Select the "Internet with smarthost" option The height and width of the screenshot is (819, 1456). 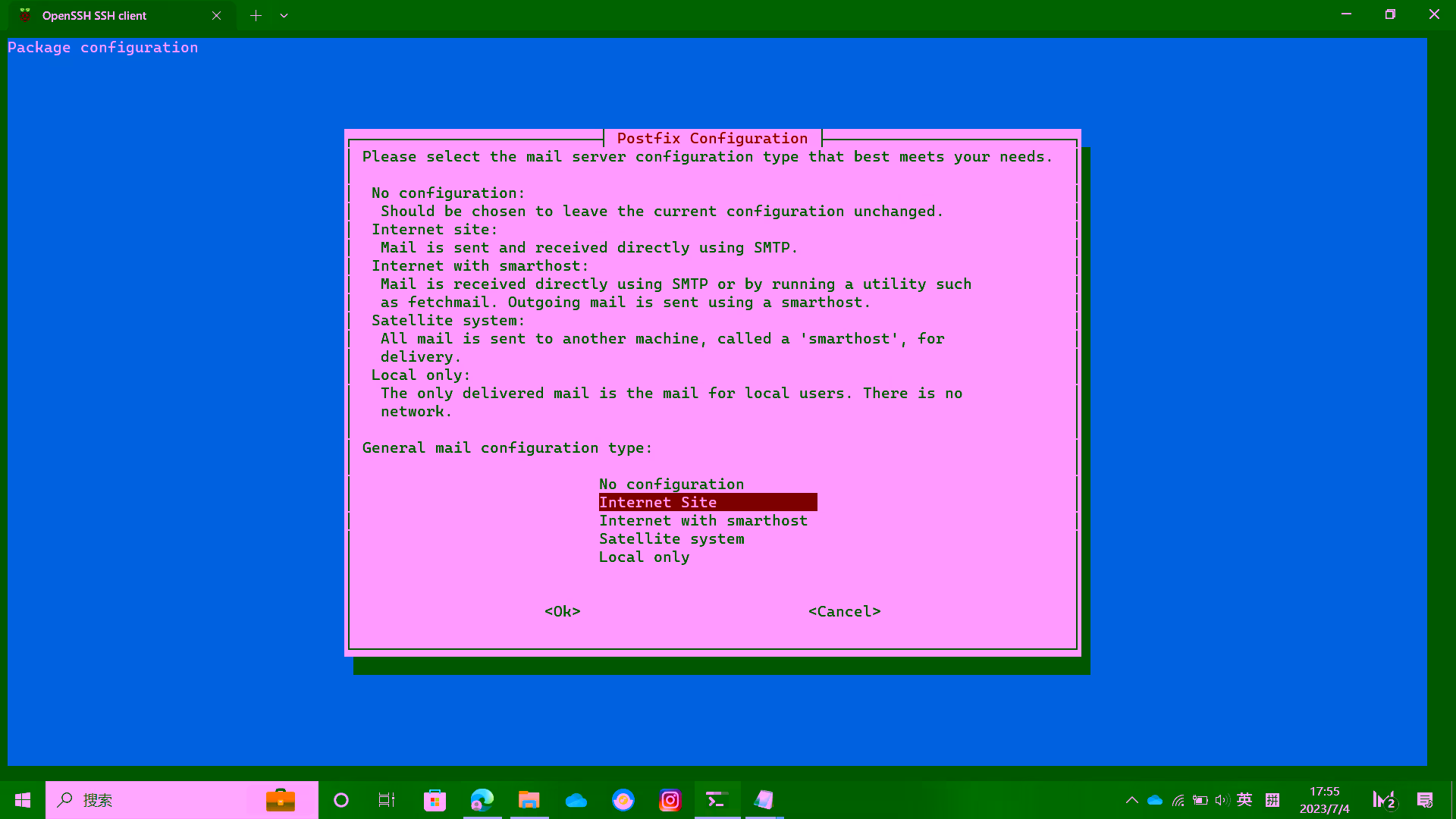(703, 520)
